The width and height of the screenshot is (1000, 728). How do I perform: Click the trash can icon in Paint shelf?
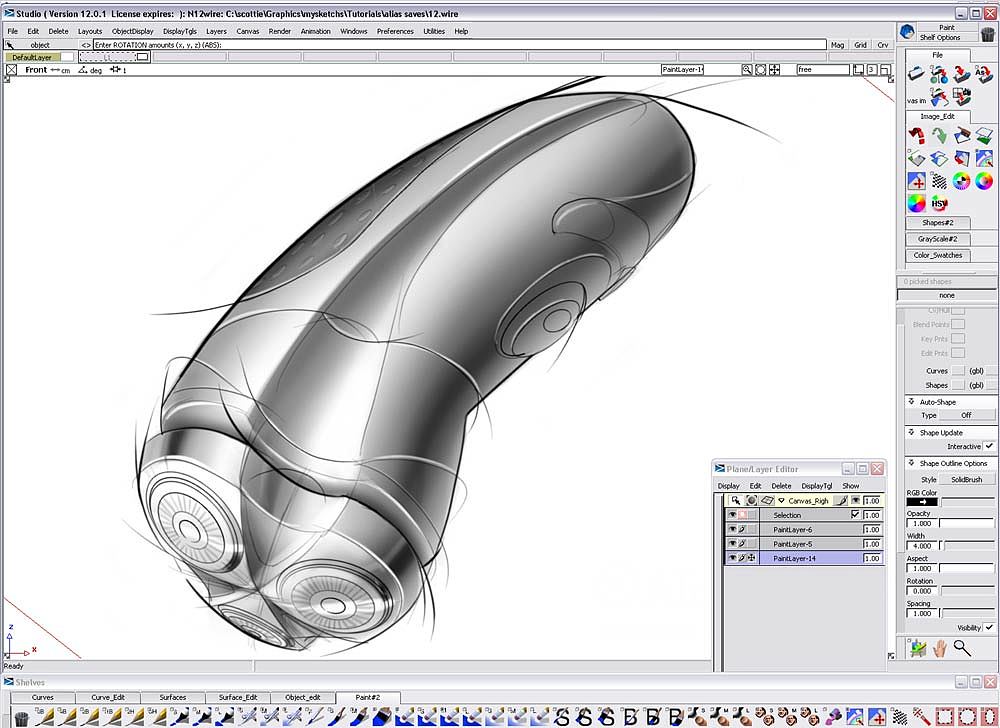pyautogui.click(x=988, y=33)
